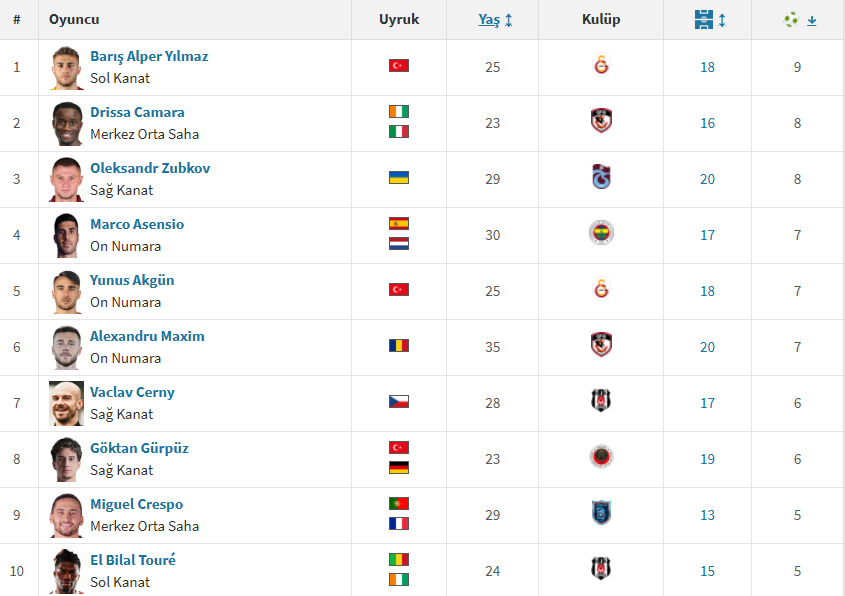
Task: Click Trabzonspor club crest in Zubkov row
Action: tap(601, 178)
